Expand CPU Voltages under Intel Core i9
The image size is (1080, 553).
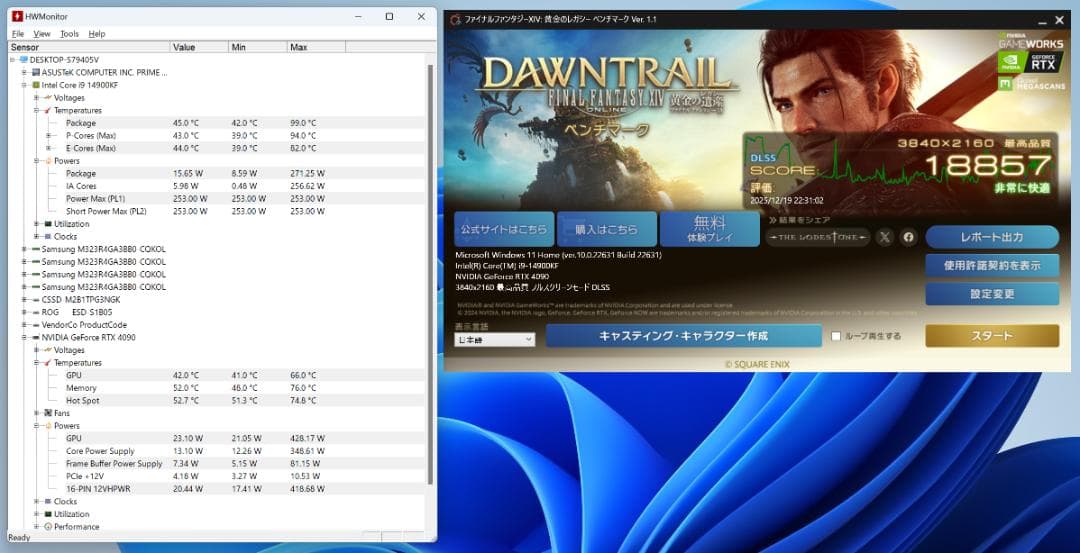coord(37,98)
